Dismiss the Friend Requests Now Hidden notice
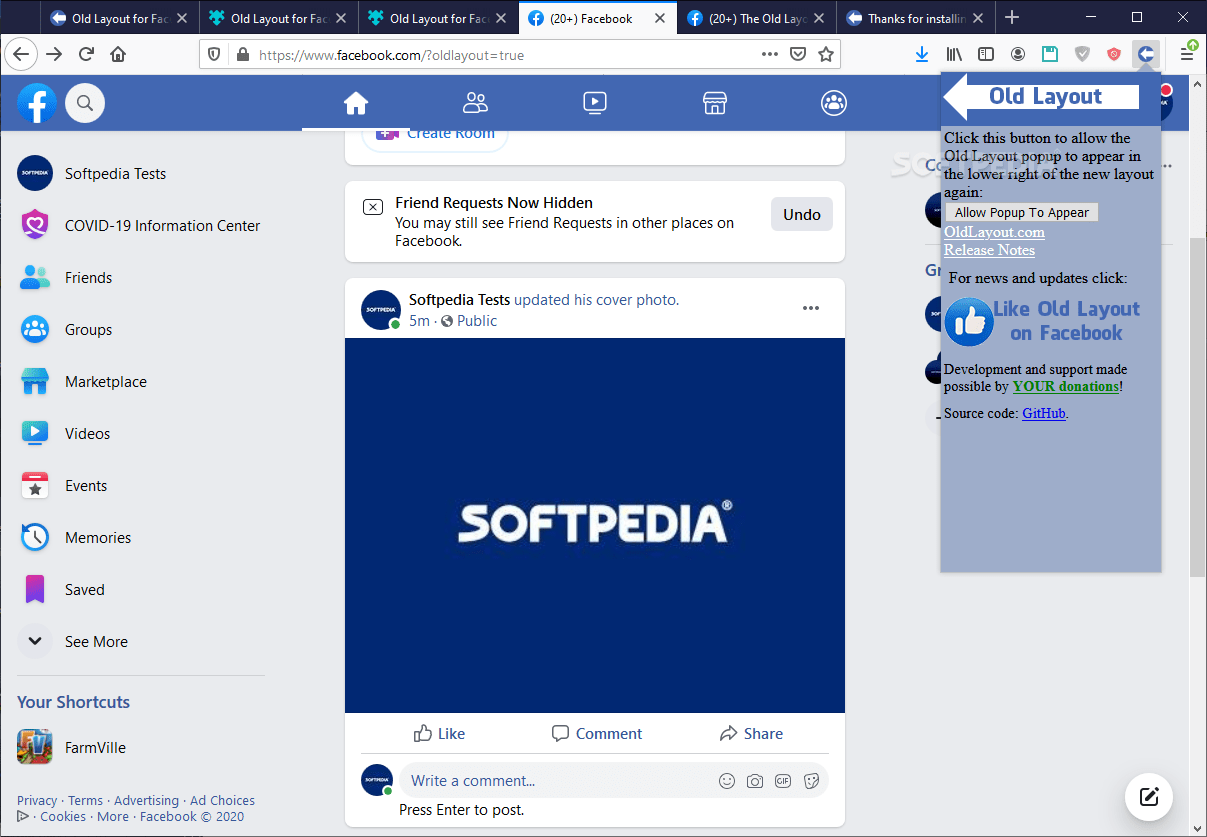 [373, 206]
